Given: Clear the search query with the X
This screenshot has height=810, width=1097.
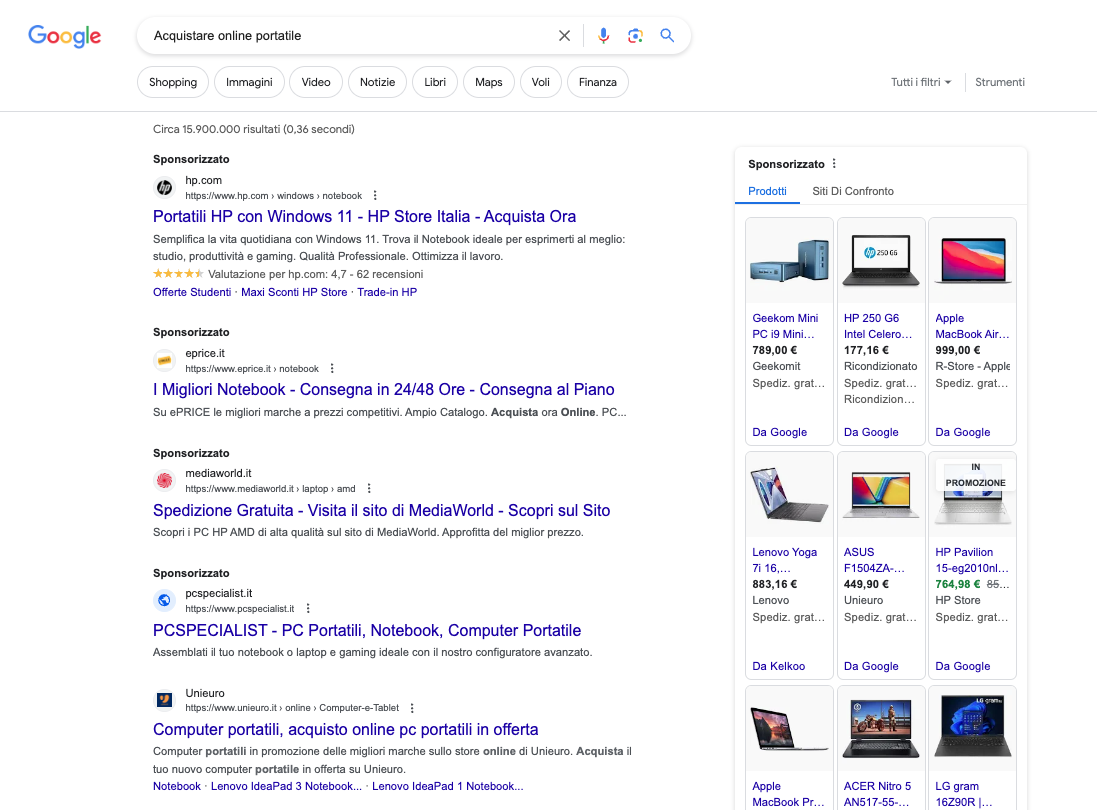Looking at the screenshot, I should pyautogui.click(x=564, y=36).
